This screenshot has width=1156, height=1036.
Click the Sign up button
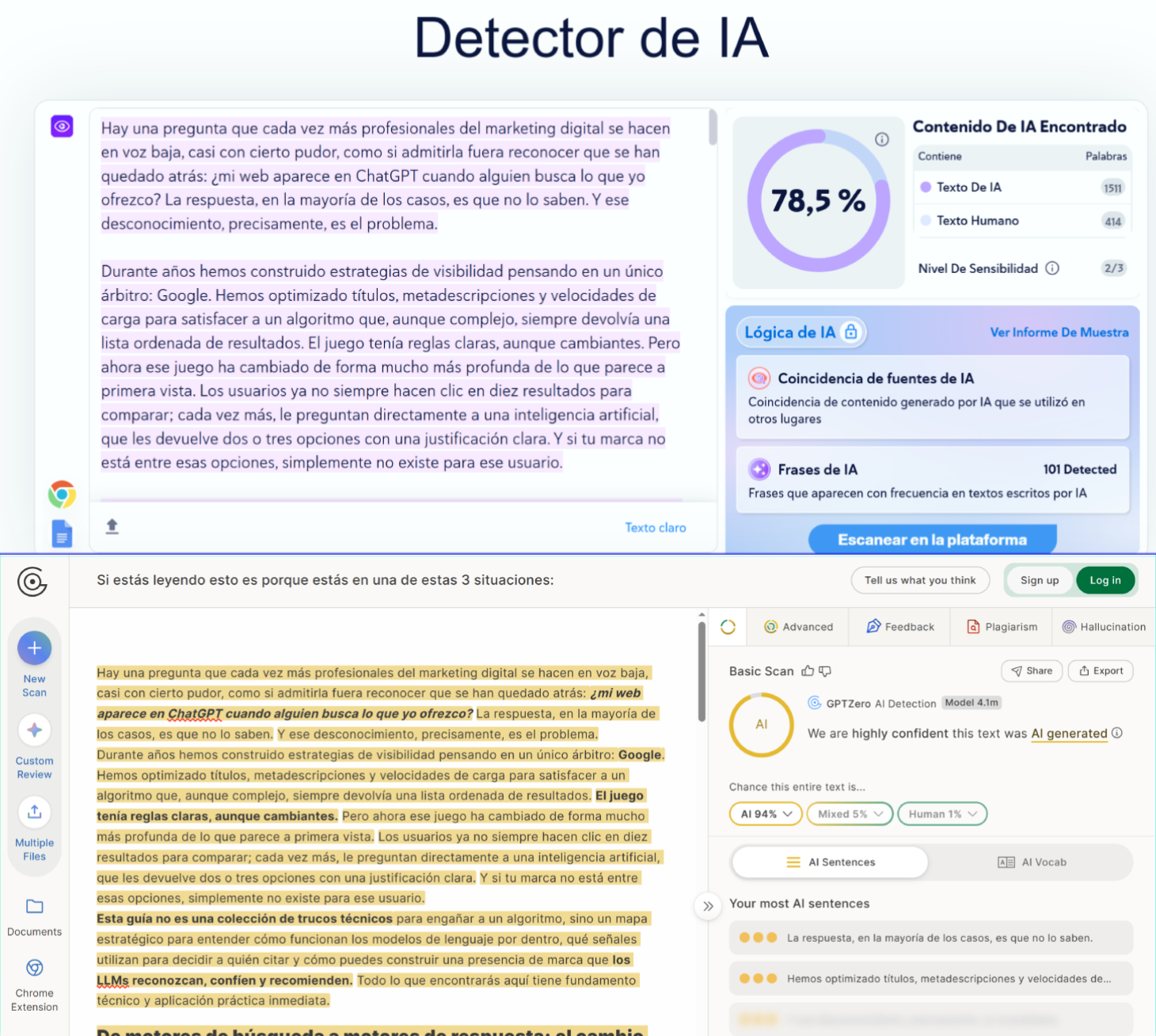point(1040,580)
